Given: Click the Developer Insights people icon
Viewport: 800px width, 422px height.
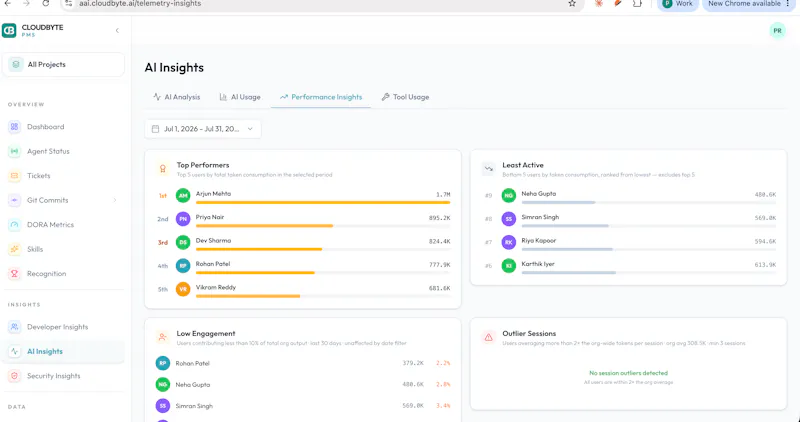Looking at the screenshot, I should point(14,327).
